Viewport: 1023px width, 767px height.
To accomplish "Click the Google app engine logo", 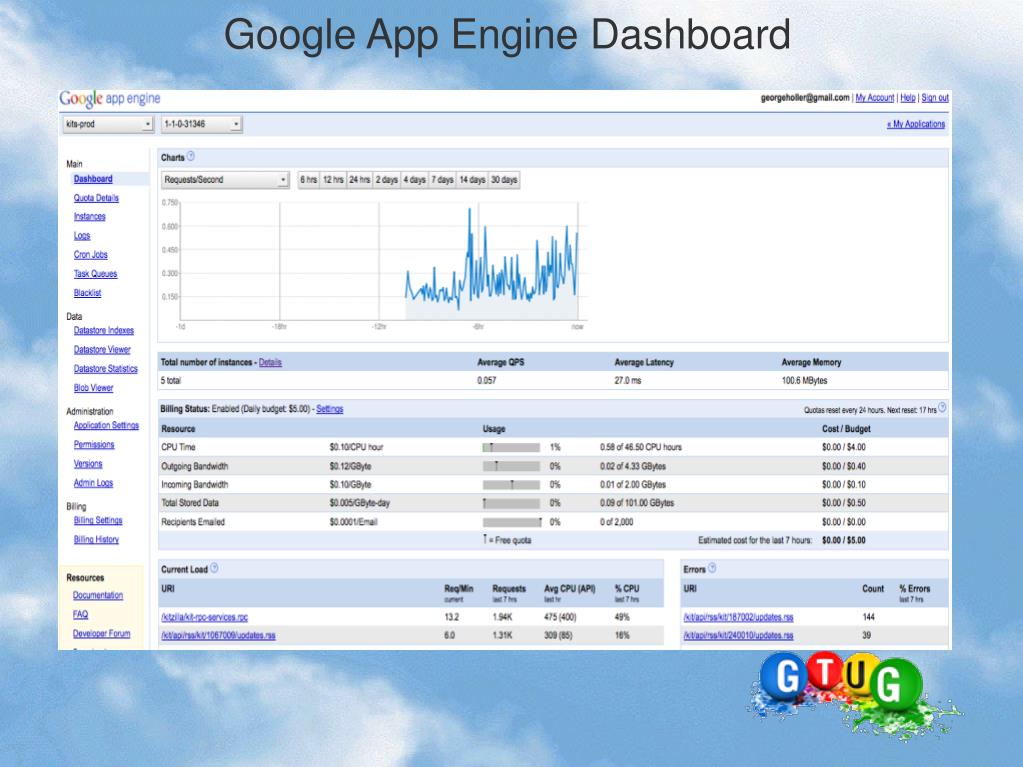I will pos(110,98).
